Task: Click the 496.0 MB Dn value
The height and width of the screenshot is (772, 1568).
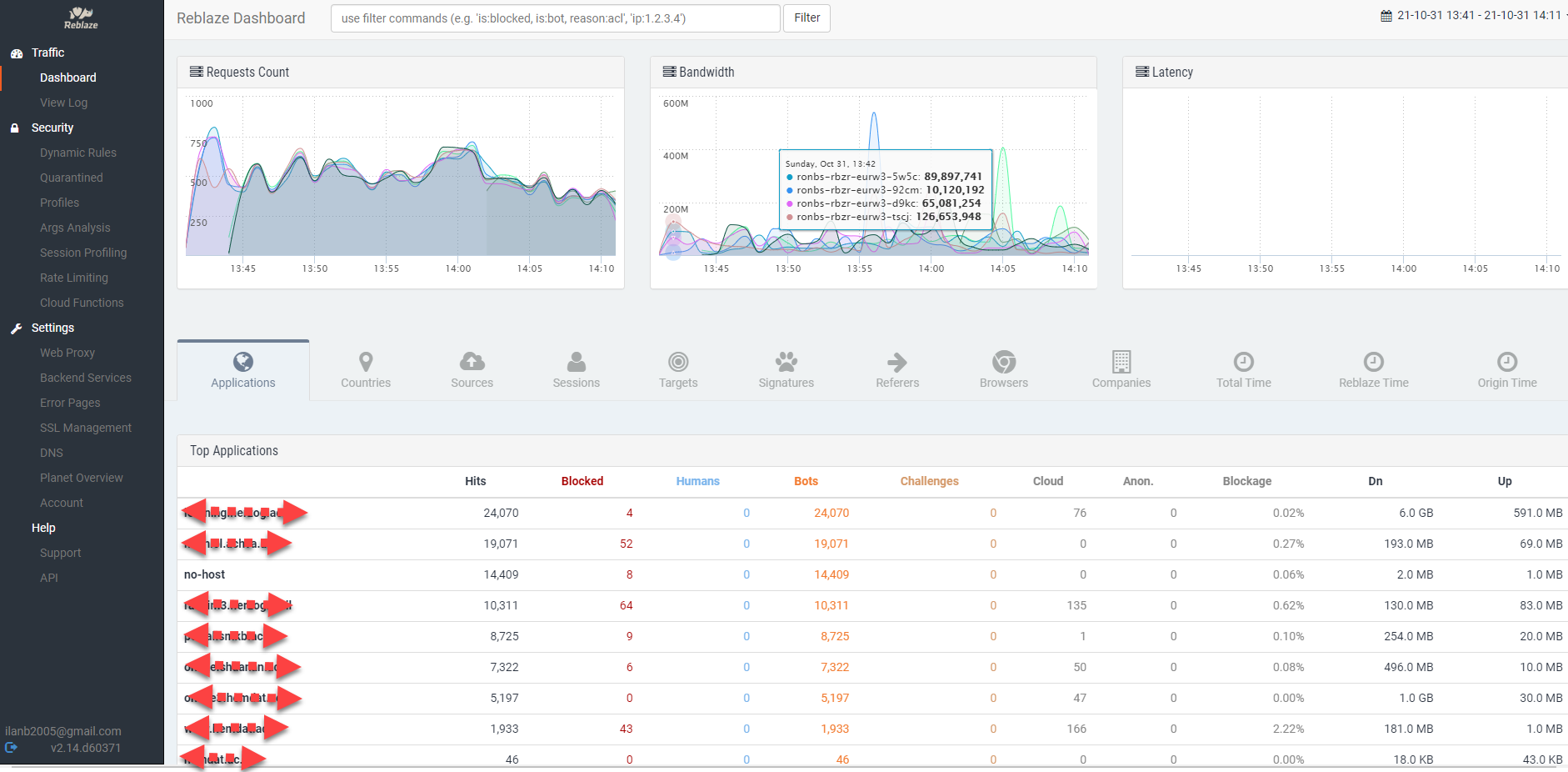Action: click(1409, 667)
